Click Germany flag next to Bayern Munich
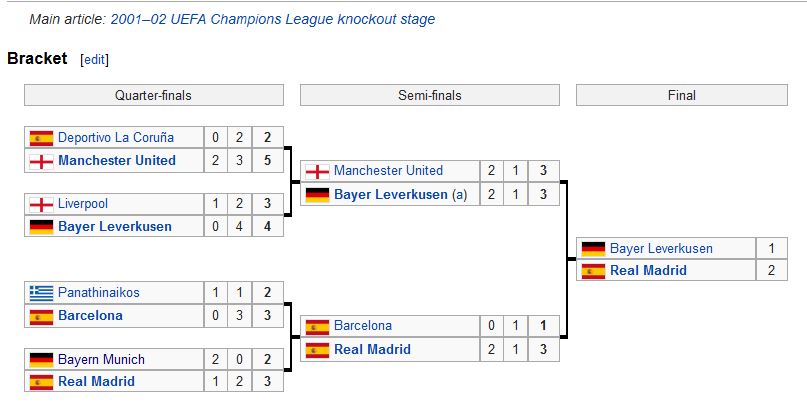807x405 pixels. click(x=41, y=359)
